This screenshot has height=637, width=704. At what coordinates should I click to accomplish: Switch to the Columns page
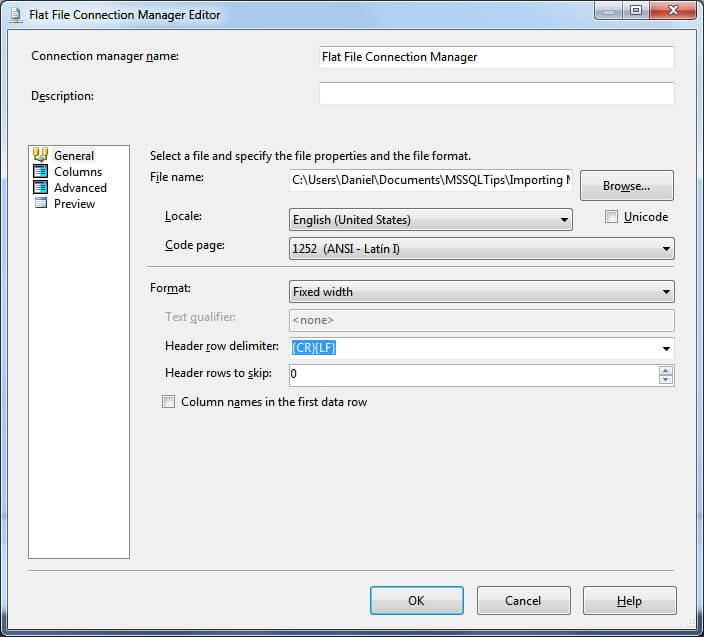(x=78, y=171)
